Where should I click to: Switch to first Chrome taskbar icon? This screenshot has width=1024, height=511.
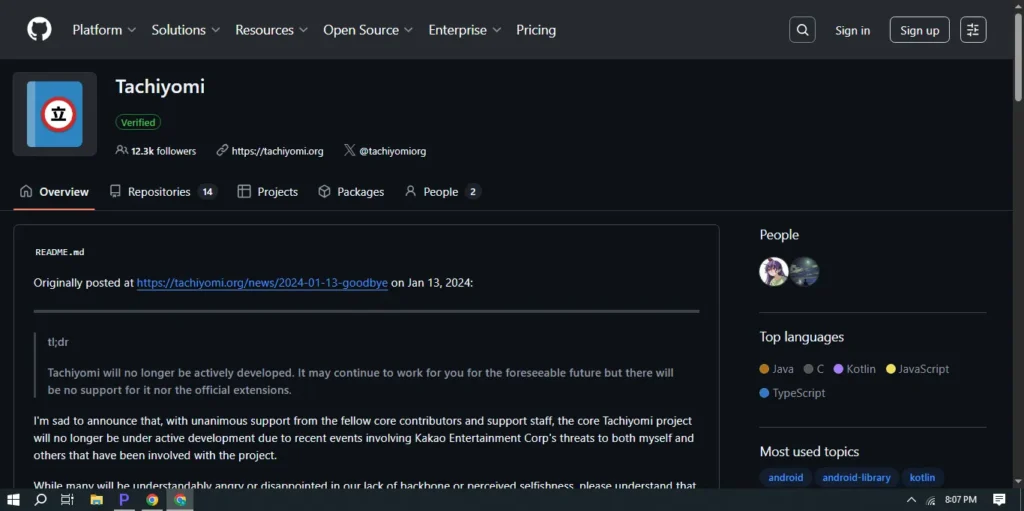152,500
